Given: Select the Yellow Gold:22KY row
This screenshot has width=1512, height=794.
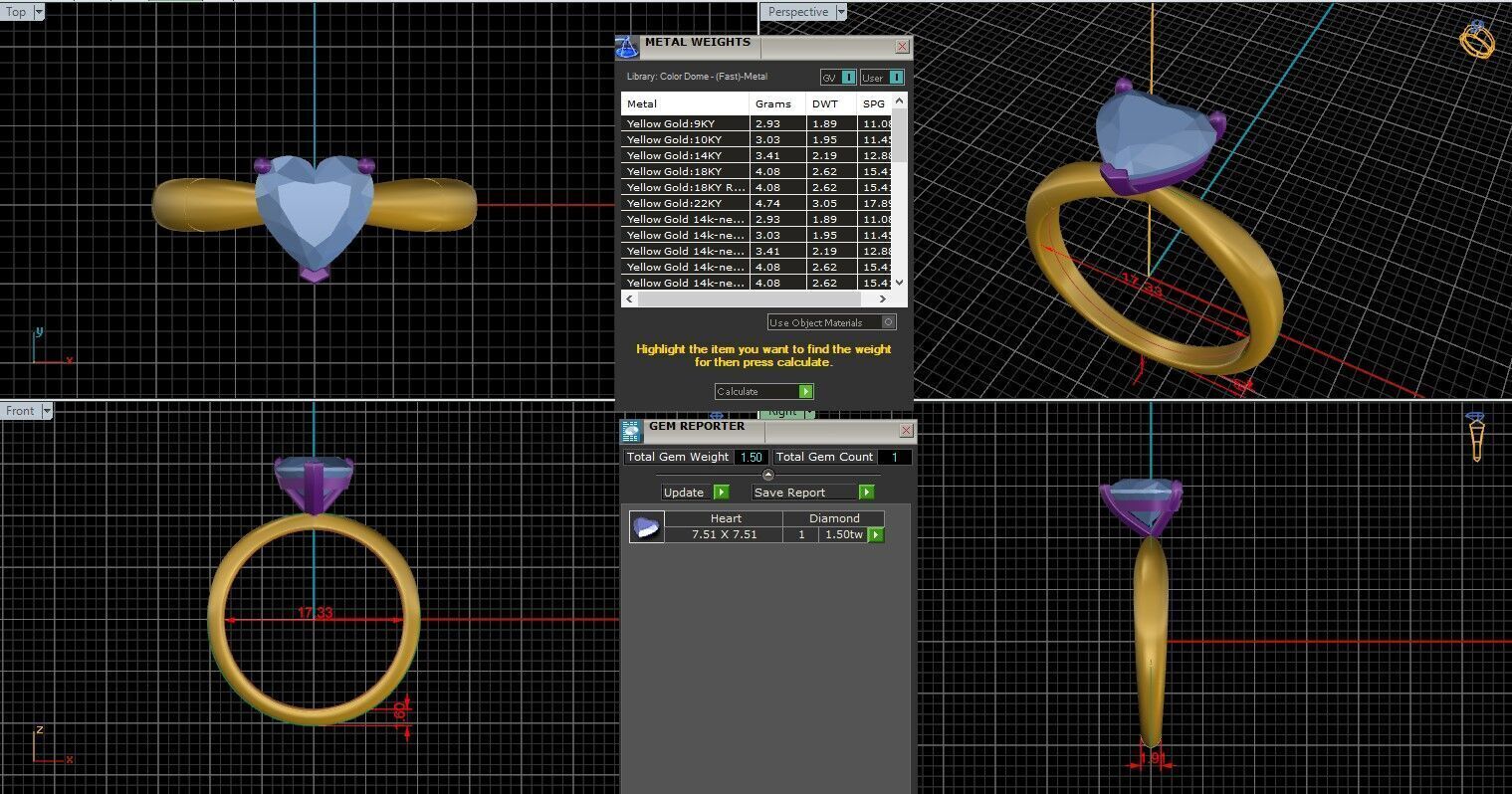Looking at the screenshot, I should pyautogui.click(x=757, y=203).
